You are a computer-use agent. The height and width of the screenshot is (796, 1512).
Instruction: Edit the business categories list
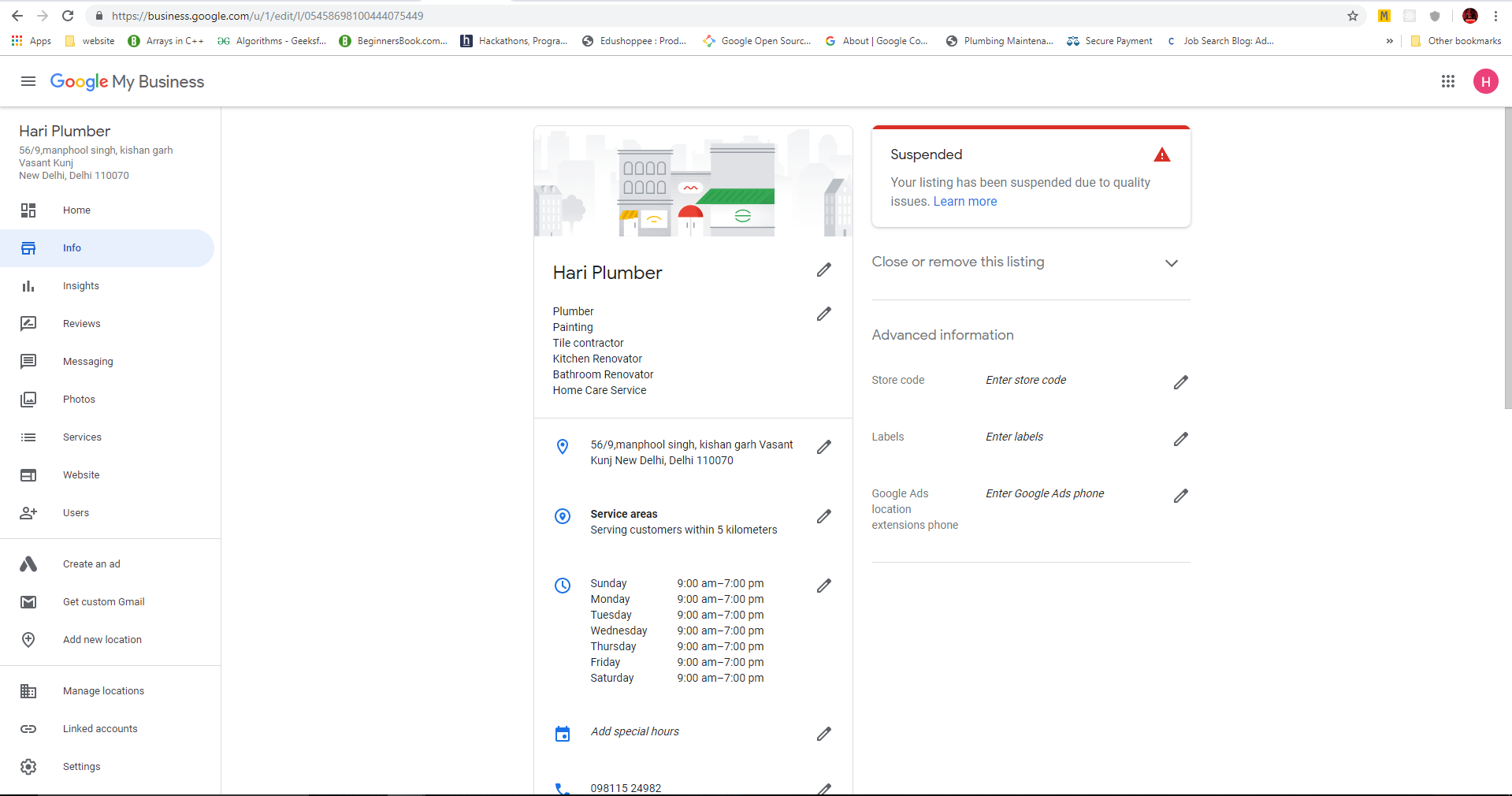824,314
